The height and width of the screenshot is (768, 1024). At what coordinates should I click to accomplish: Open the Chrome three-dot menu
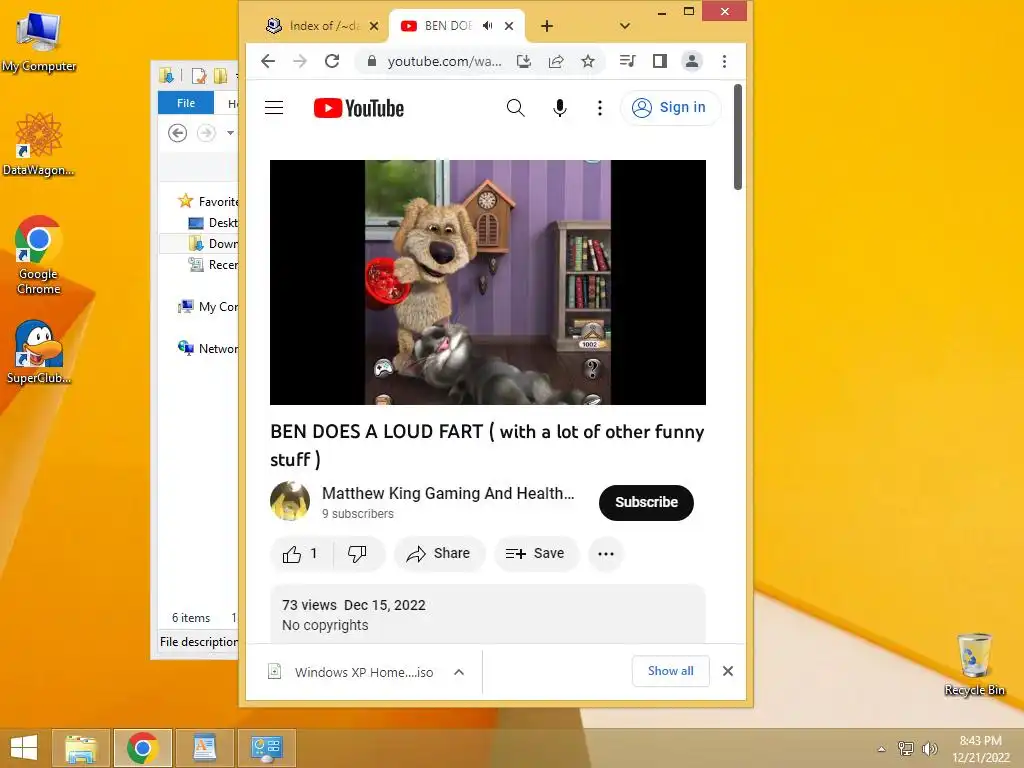coord(724,61)
